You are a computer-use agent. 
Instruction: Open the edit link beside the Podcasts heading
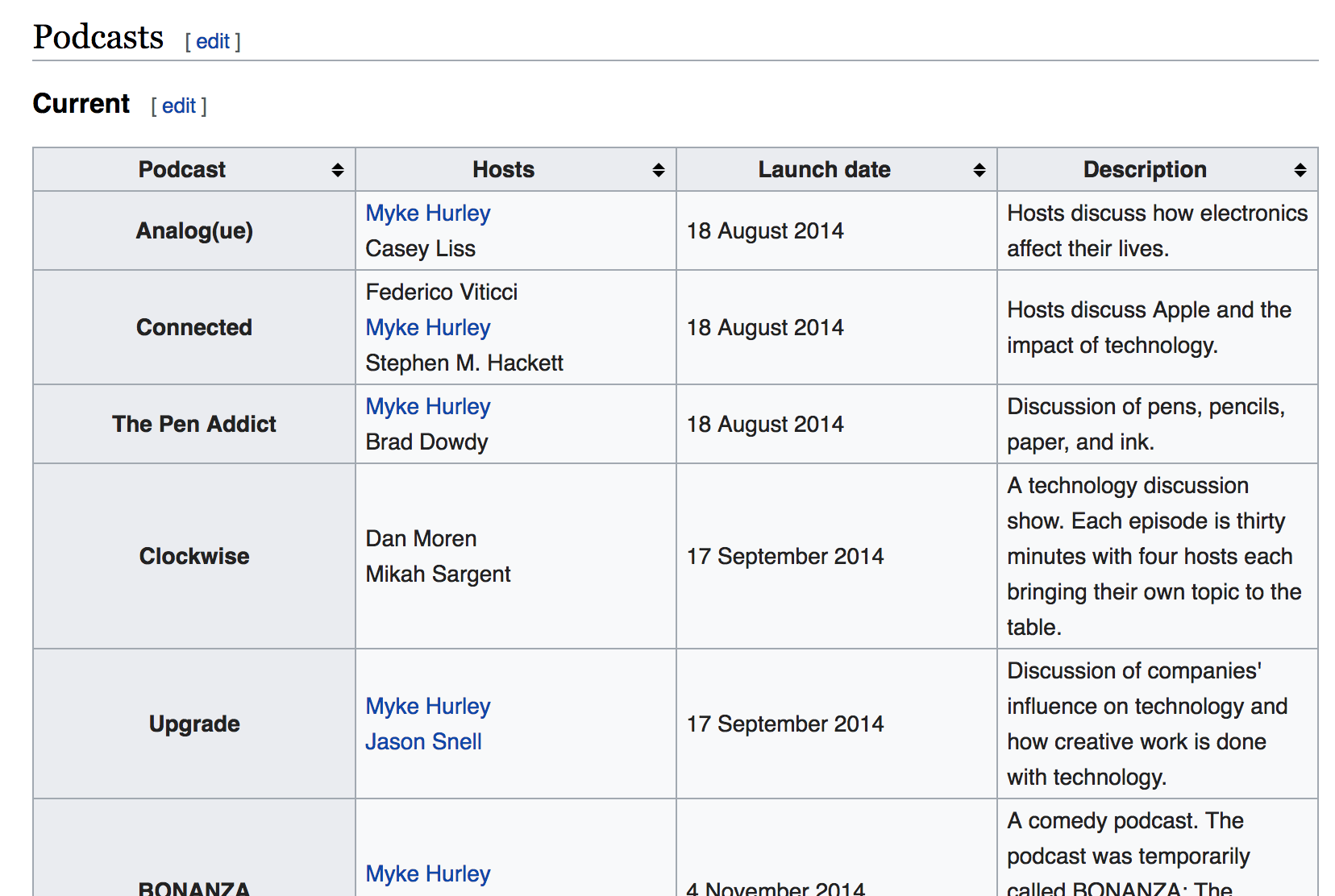pos(212,40)
